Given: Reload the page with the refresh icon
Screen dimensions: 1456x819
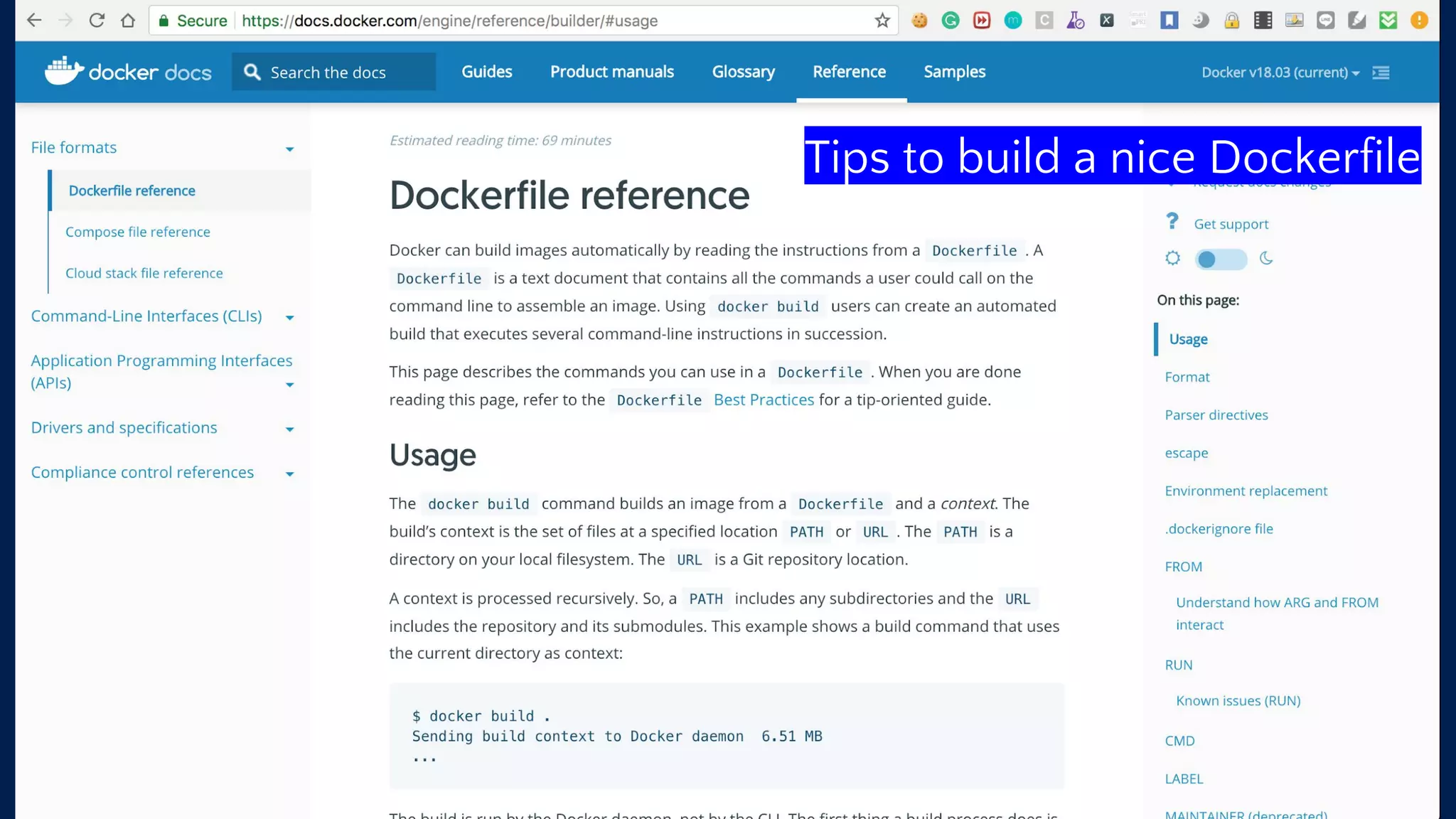Looking at the screenshot, I should (x=97, y=21).
